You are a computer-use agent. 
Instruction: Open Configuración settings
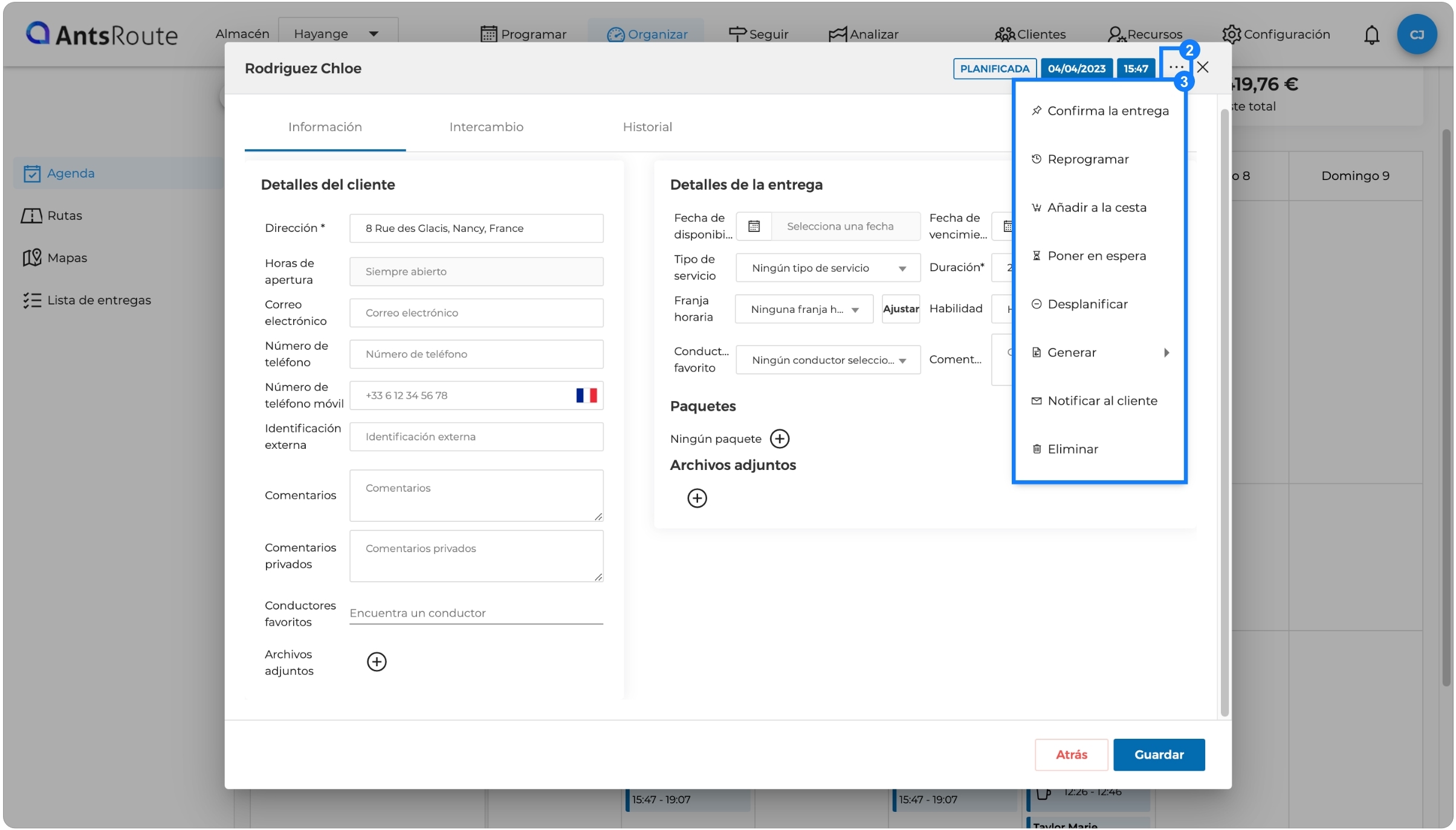1276,34
